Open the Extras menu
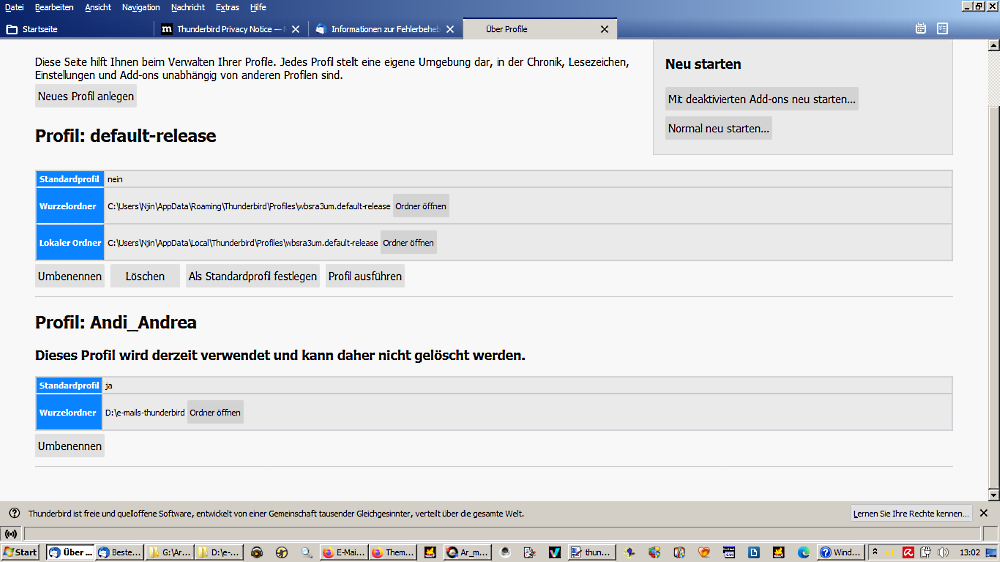Viewport: 1000px width, 562px height. click(x=227, y=7)
